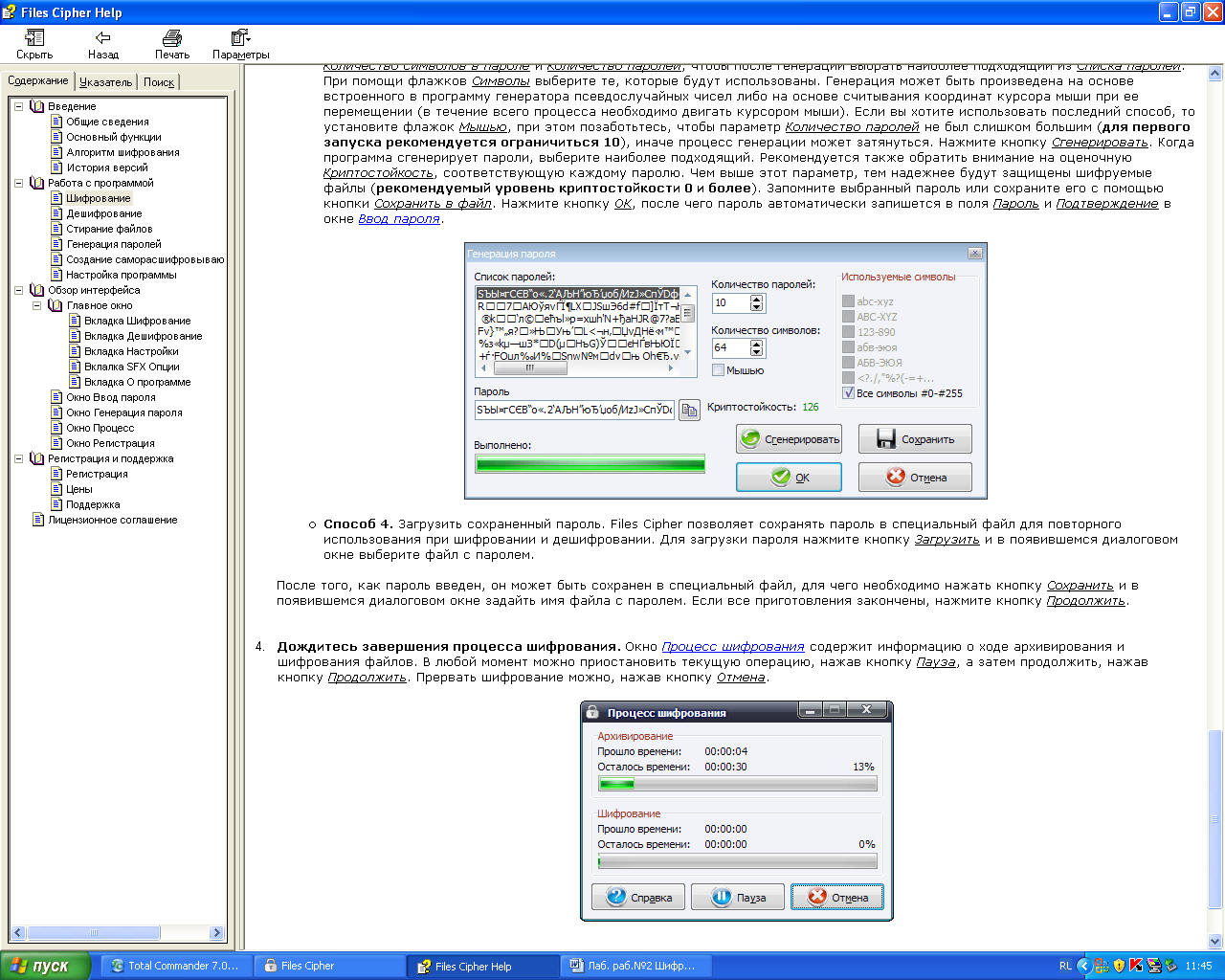Click the Архивирование progress bar
The image size is (1225, 980).
coord(737,783)
